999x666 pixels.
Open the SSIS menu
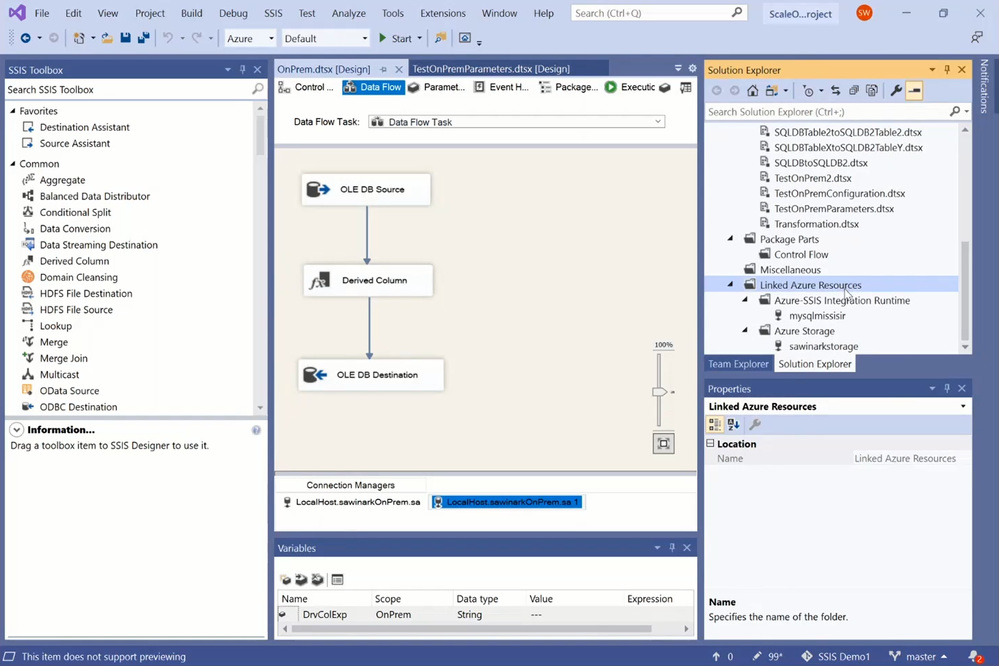click(273, 13)
